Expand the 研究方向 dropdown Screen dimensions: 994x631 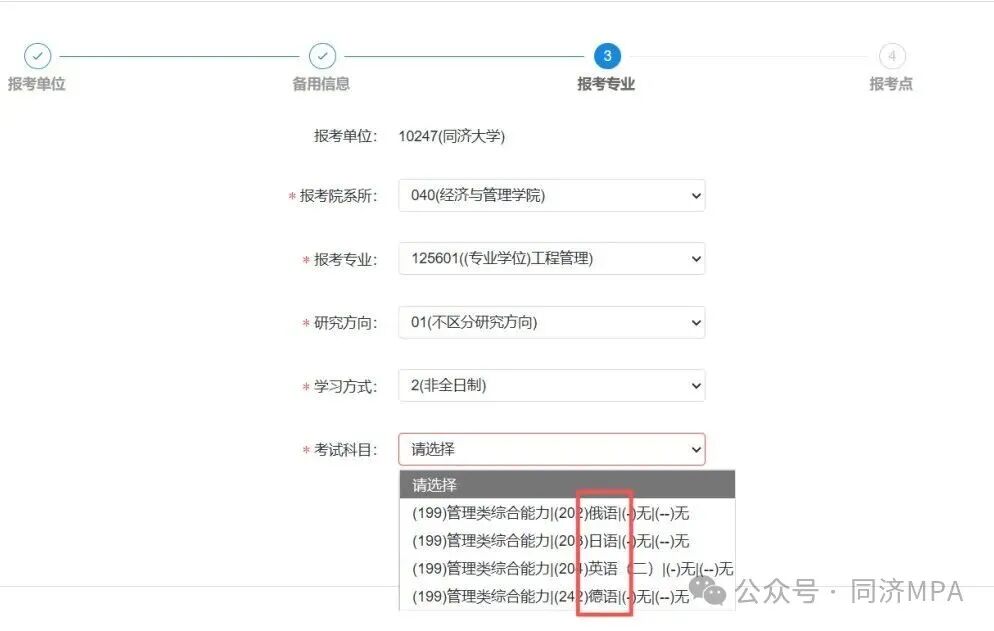point(551,322)
